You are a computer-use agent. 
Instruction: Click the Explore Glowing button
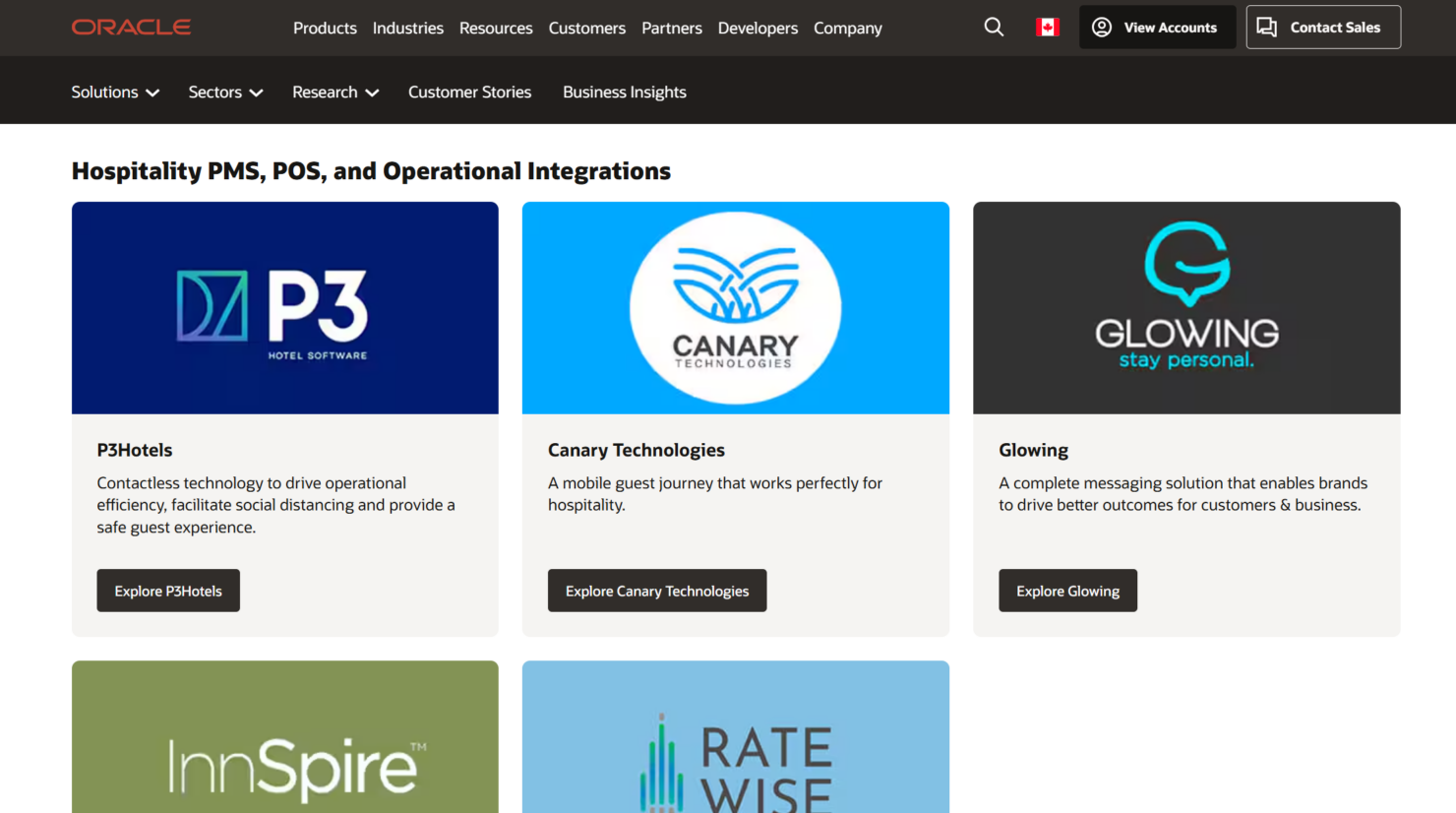1067,591
